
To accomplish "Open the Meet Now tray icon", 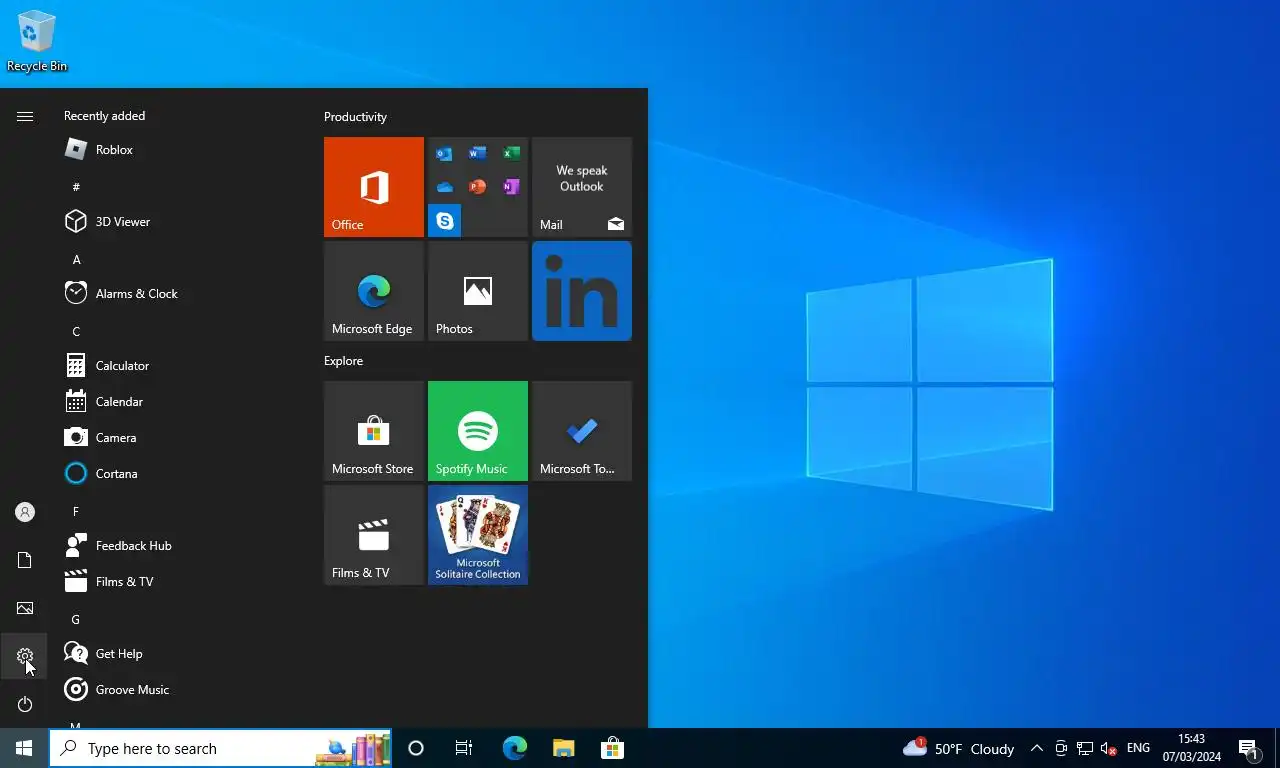I will (x=1061, y=748).
